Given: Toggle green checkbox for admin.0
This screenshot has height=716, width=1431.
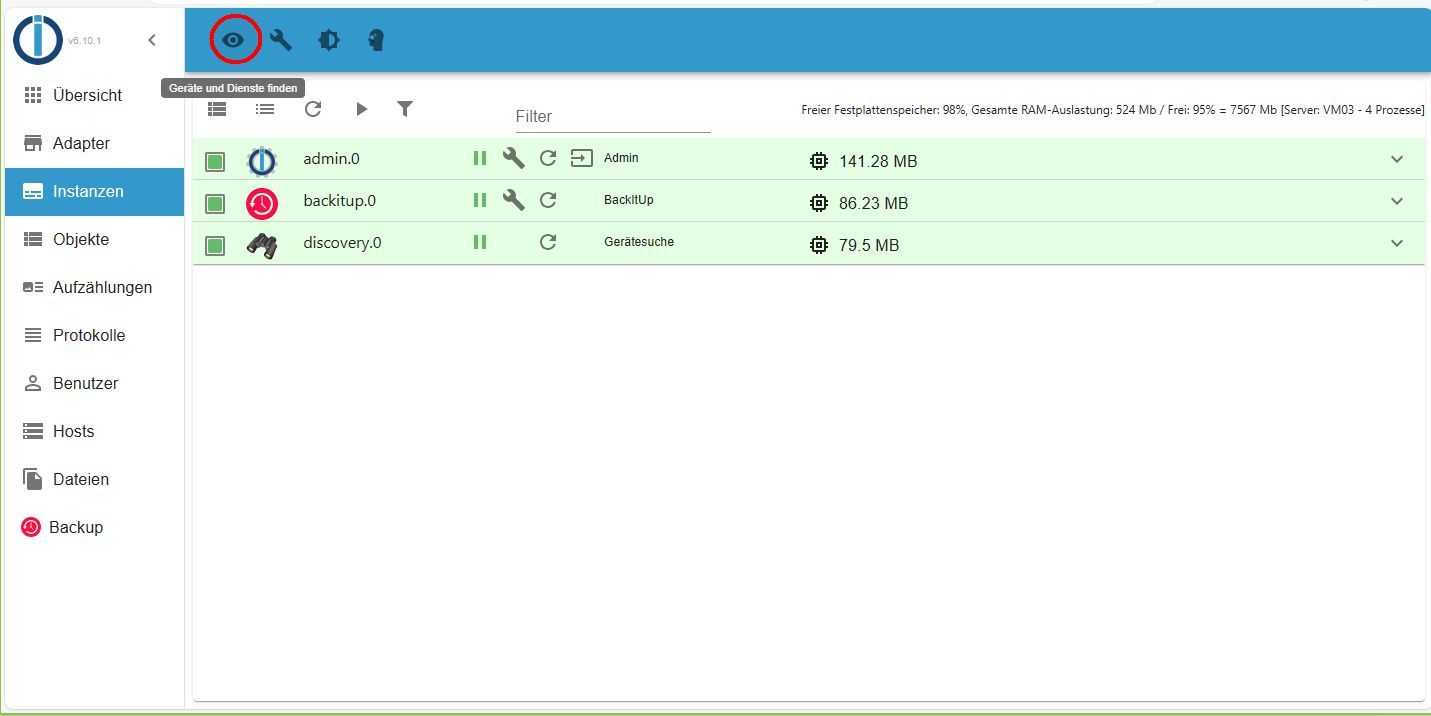Looking at the screenshot, I should [215, 161].
